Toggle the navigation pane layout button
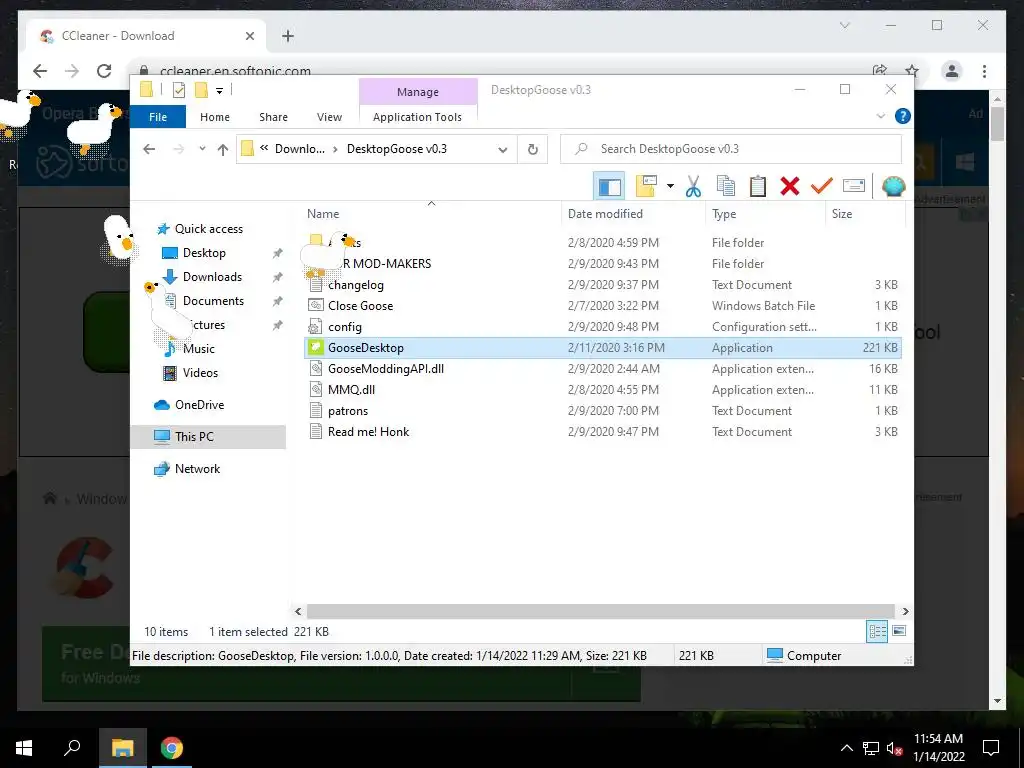The width and height of the screenshot is (1024, 768). tap(609, 187)
